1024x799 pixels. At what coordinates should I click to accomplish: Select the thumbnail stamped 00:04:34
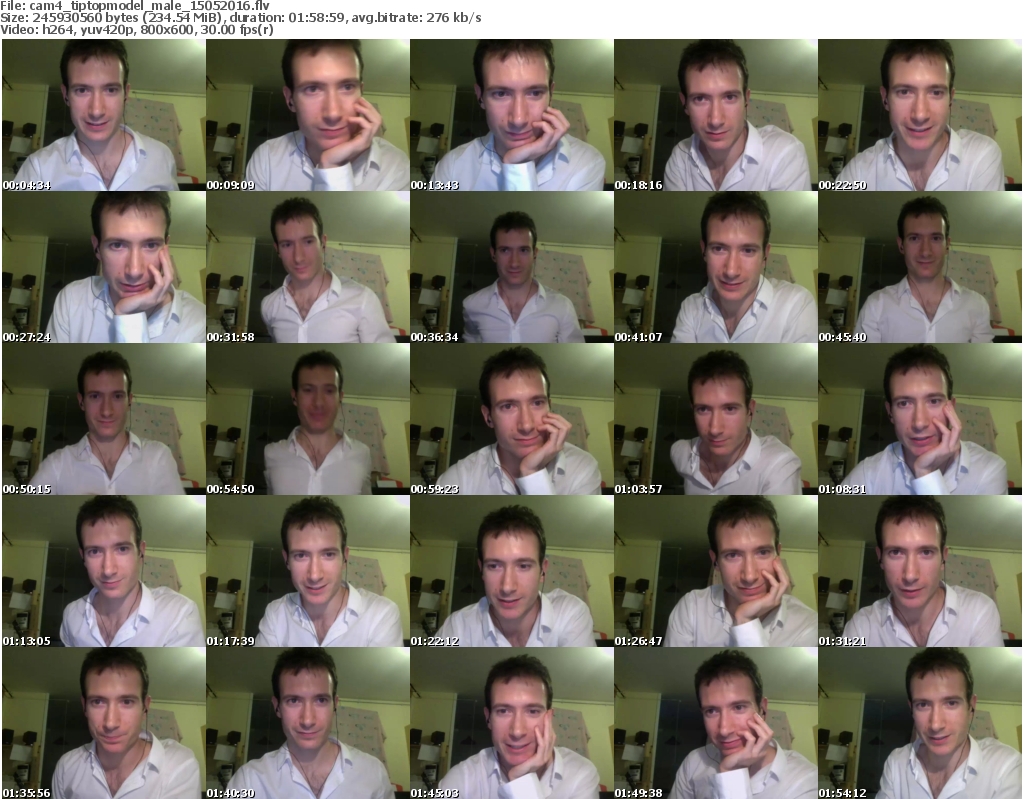[104, 115]
